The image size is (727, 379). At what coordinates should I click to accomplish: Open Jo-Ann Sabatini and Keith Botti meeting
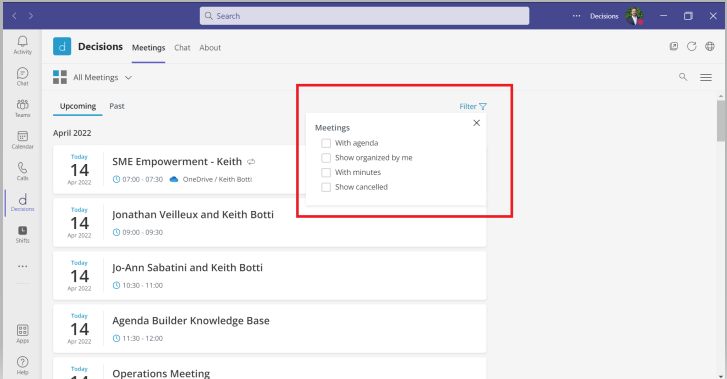(187, 268)
